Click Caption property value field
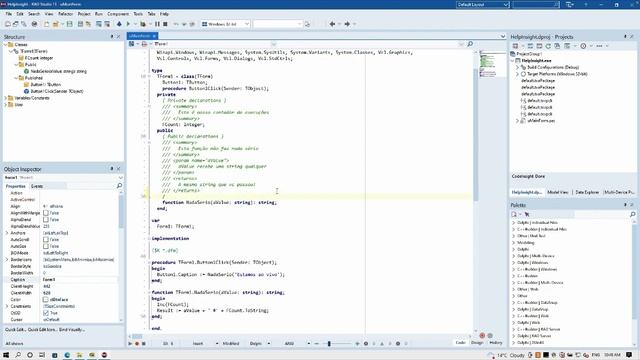Image resolution: width=640 pixels, height=360 pixels. click(80, 280)
